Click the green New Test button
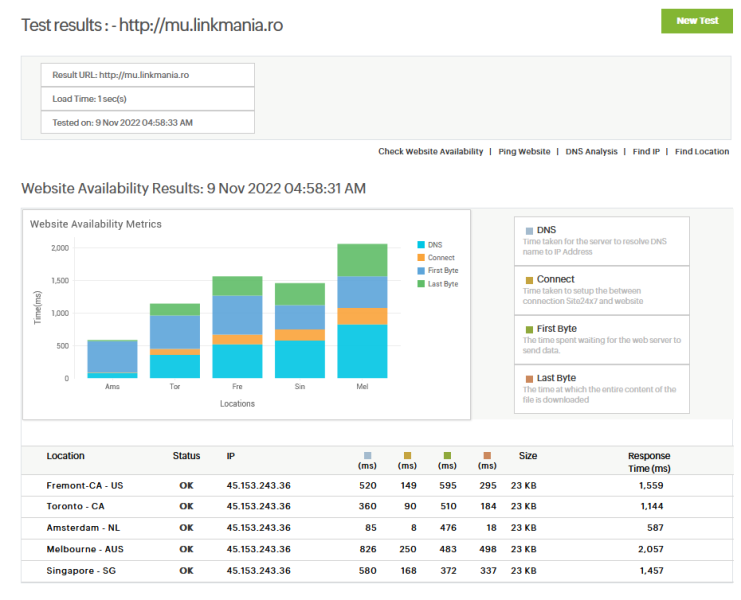741x600 pixels. point(696,21)
